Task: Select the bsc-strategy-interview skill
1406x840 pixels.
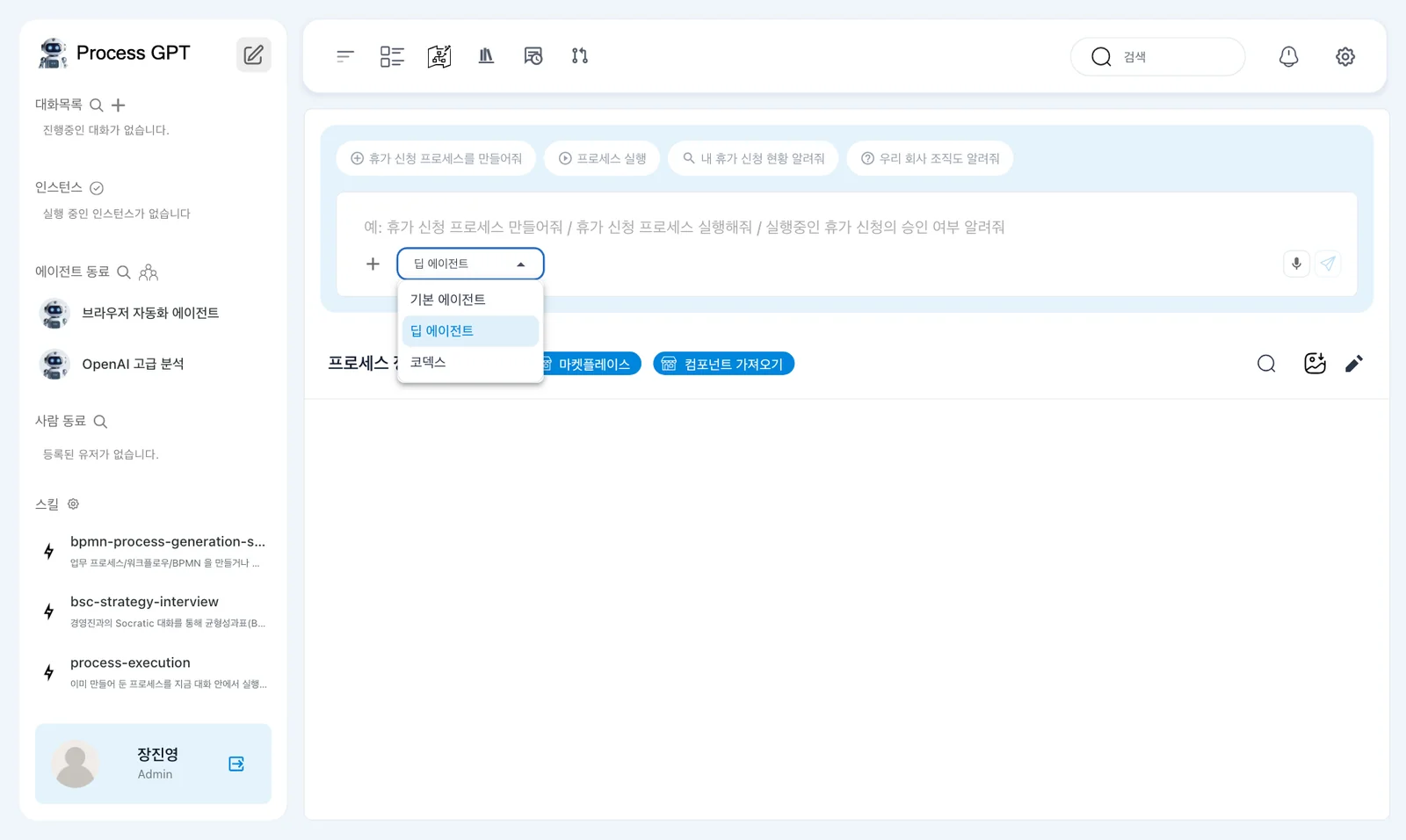Action: (153, 612)
